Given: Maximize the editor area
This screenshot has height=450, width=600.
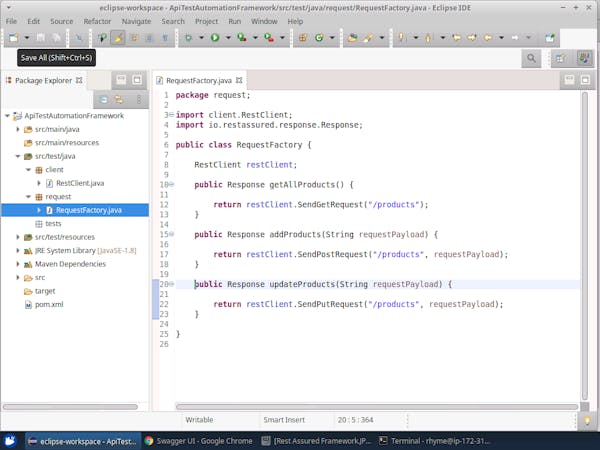Looking at the screenshot, I should point(583,79).
